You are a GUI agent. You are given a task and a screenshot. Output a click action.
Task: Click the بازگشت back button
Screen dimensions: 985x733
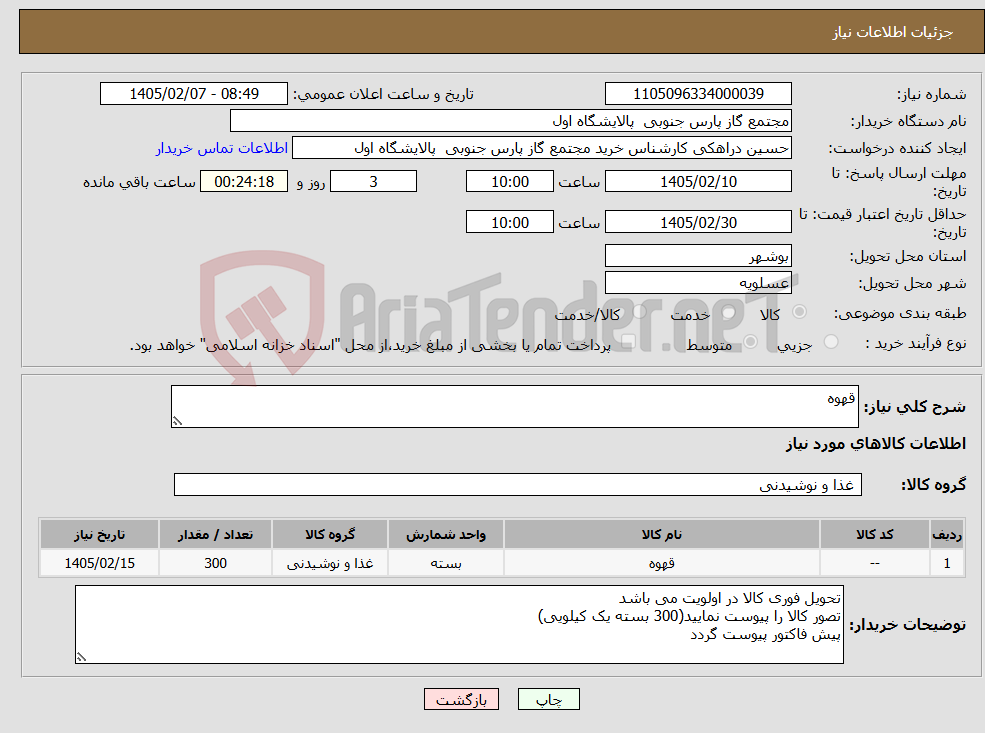pyautogui.click(x=461, y=699)
